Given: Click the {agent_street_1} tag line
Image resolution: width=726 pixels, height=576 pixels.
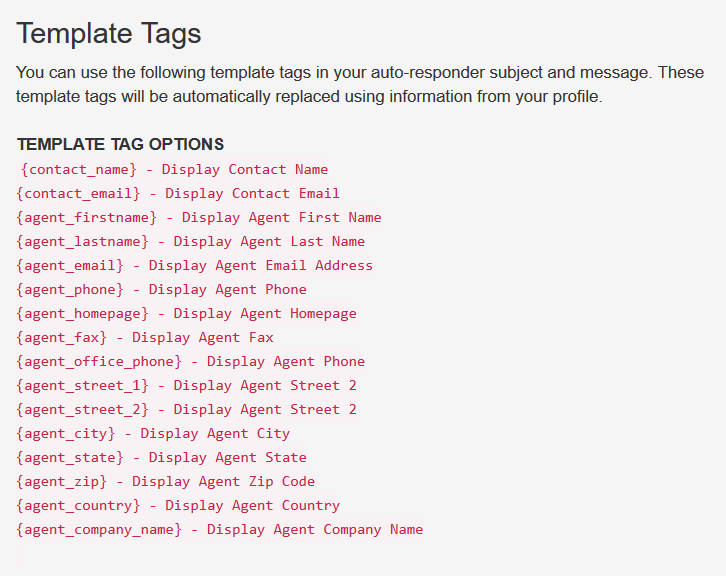Looking at the screenshot, I should (186, 386).
